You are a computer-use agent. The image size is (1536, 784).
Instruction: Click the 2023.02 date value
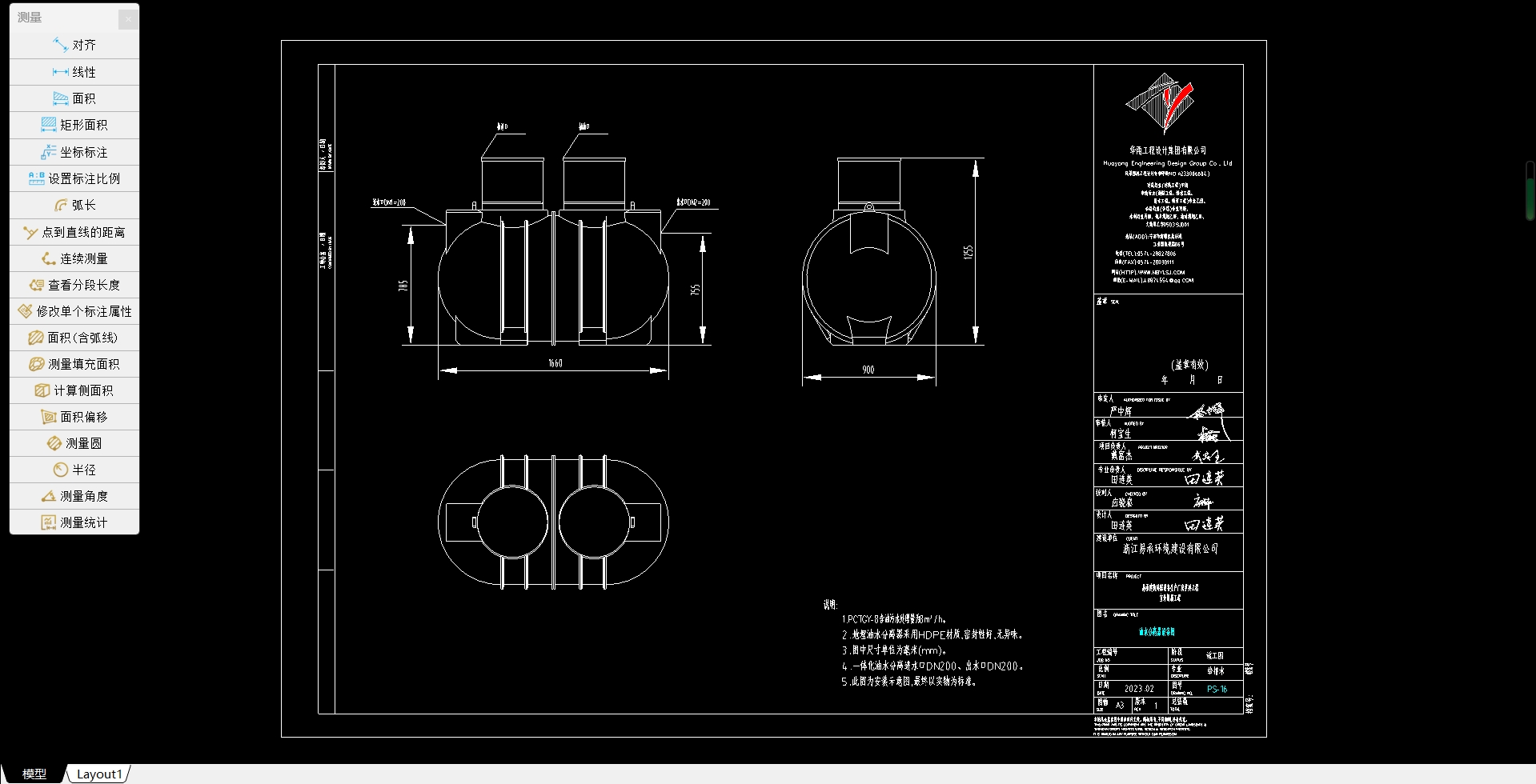coord(1139,689)
